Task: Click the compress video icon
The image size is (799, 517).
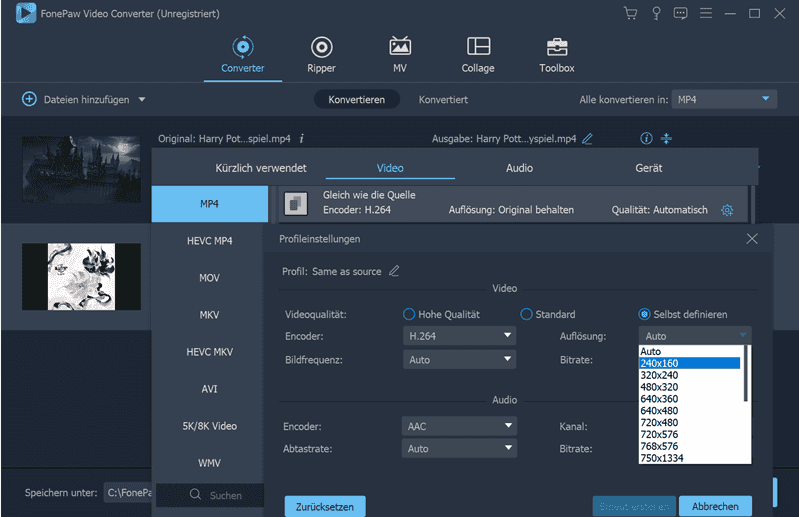Action: click(667, 139)
